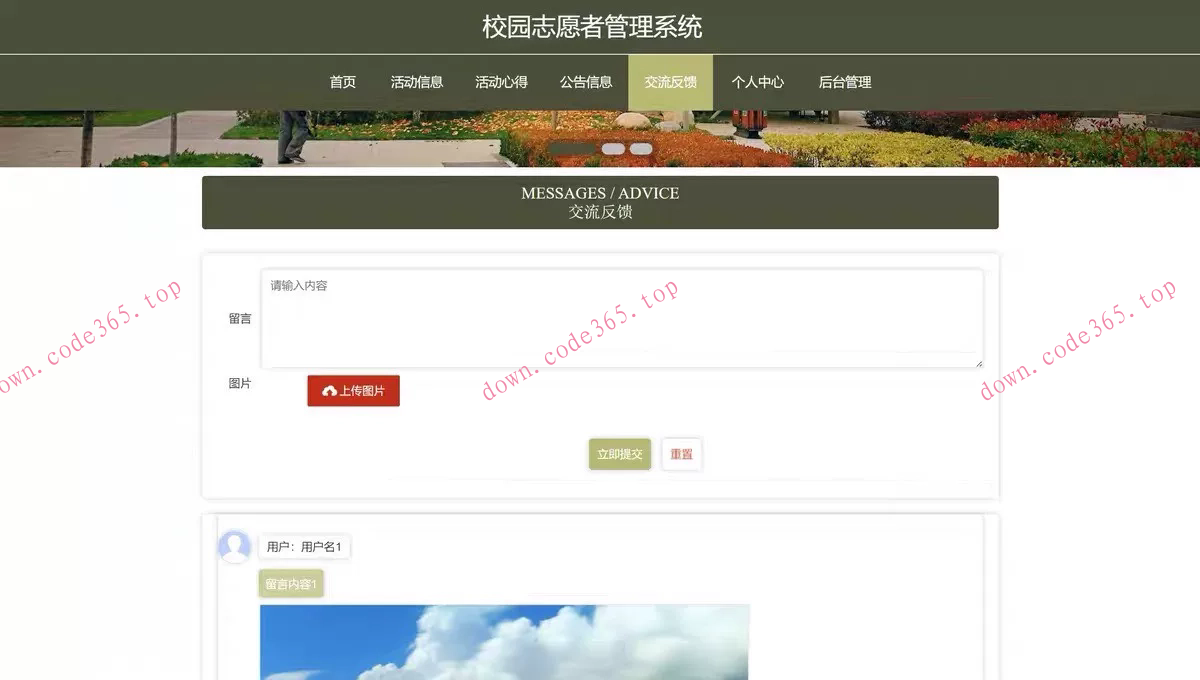Open the 活动心得 navigation item
Viewport: 1200px width, 680px height.
click(501, 83)
